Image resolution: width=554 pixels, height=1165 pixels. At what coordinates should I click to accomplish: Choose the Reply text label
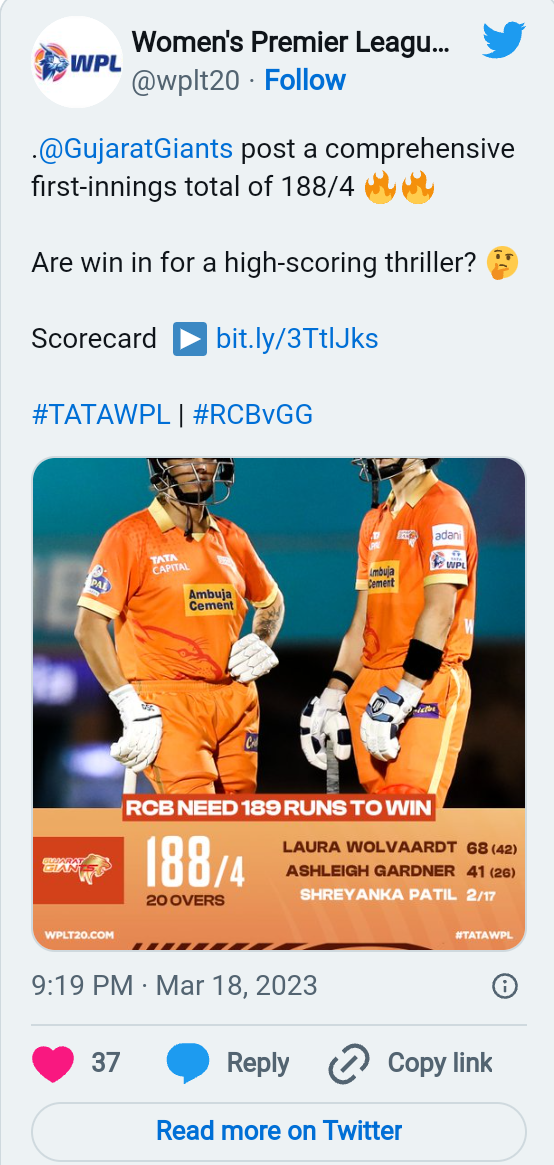[x=258, y=1062]
